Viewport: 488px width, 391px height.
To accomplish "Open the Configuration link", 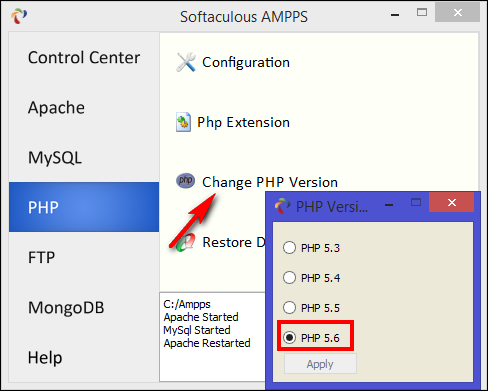I will (246, 62).
